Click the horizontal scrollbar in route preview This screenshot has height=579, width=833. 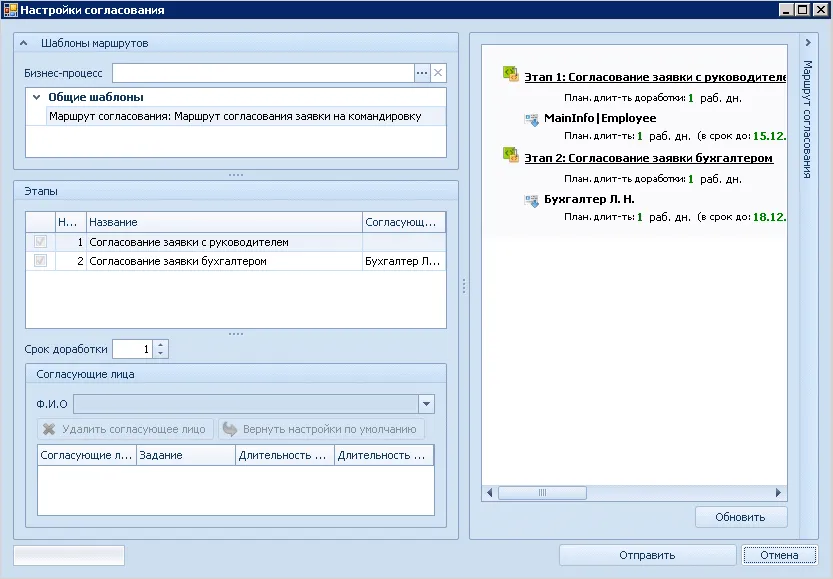coord(542,493)
